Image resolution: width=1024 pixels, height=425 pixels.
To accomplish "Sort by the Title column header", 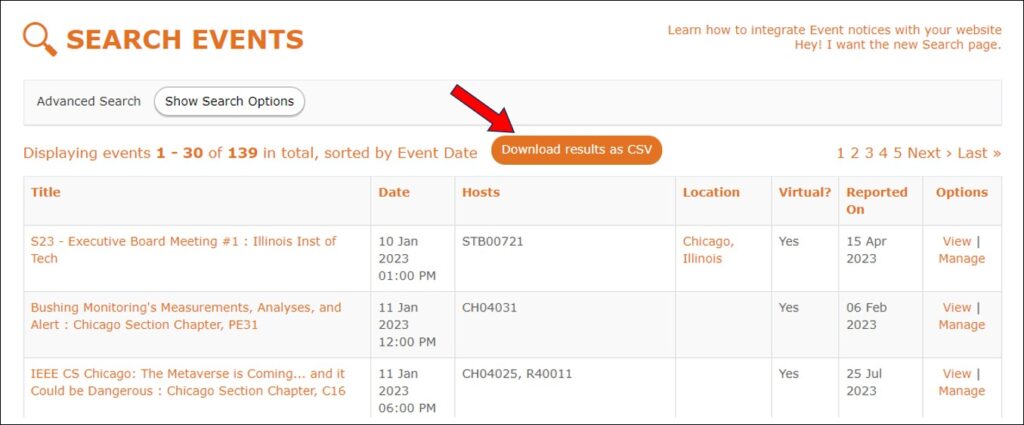I will [x=45, y=193].
